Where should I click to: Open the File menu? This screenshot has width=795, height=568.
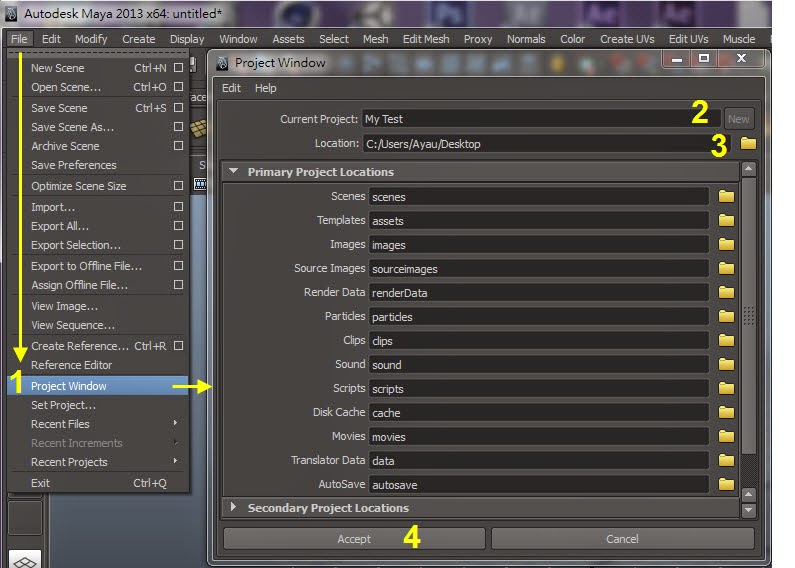coord(19,39)
